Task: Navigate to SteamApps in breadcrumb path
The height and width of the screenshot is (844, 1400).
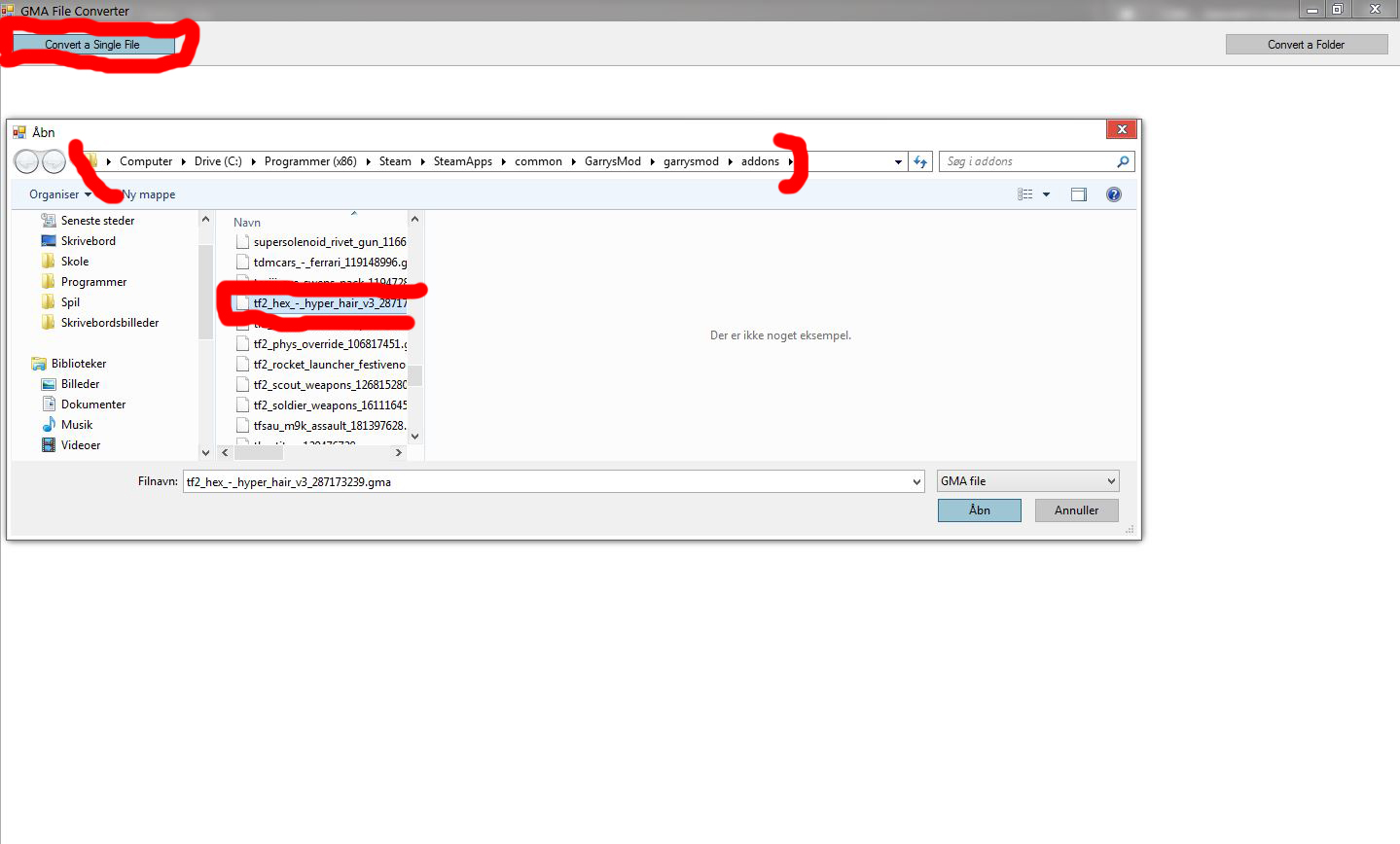Action: (463, 161)
